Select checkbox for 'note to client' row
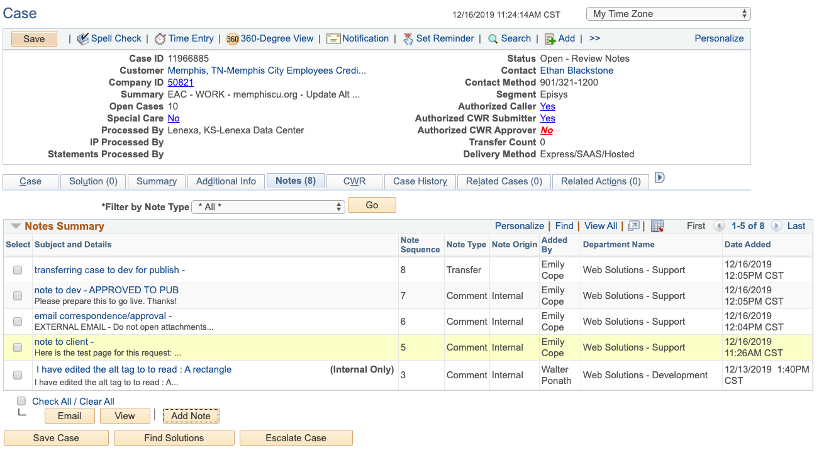 click(x=18, y=347)
